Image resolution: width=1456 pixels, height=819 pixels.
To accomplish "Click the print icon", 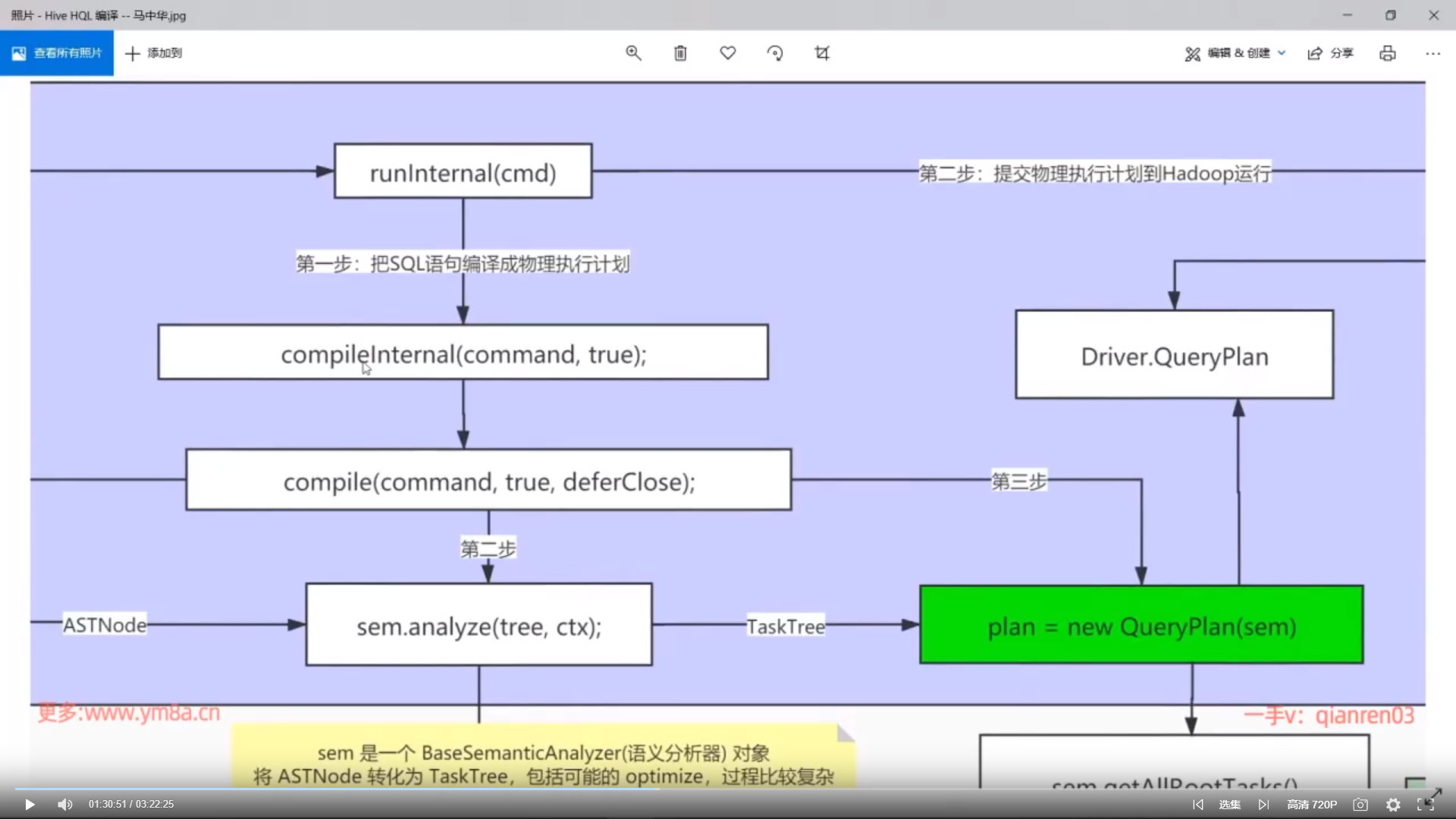I will [x=1388, y=53].
